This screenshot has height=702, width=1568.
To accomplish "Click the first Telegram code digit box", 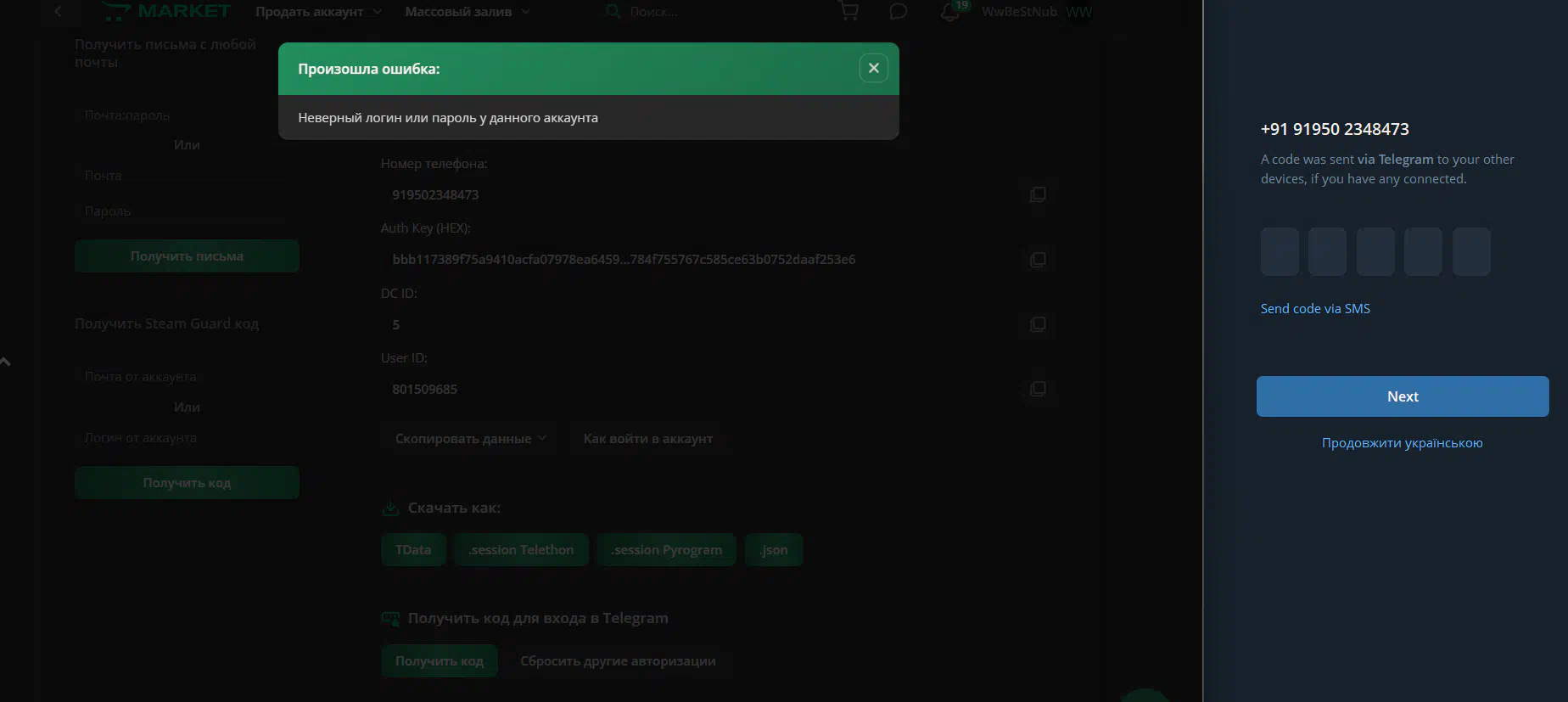I will 1280,251.
